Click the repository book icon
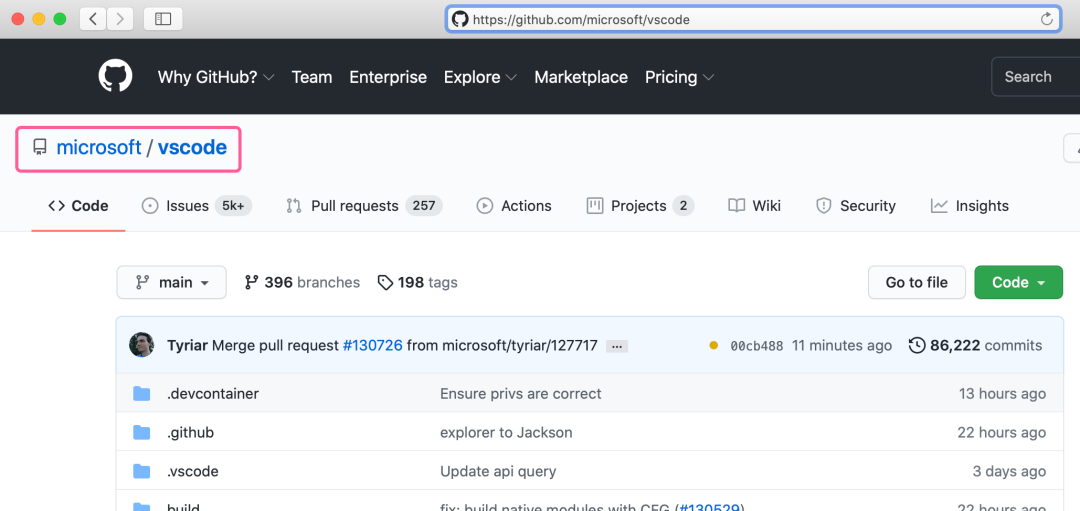1080x511 pixels. (x=40, y=147)
